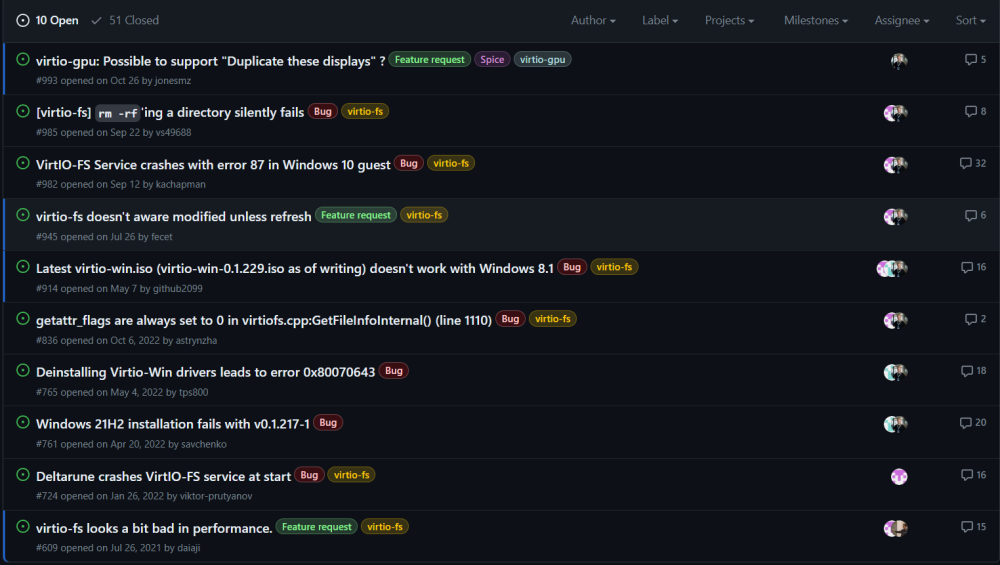This screenshot has width=1000, height=565.
Task: Filter by Bug label on rm -rf issue
Action: pos(323,111)
